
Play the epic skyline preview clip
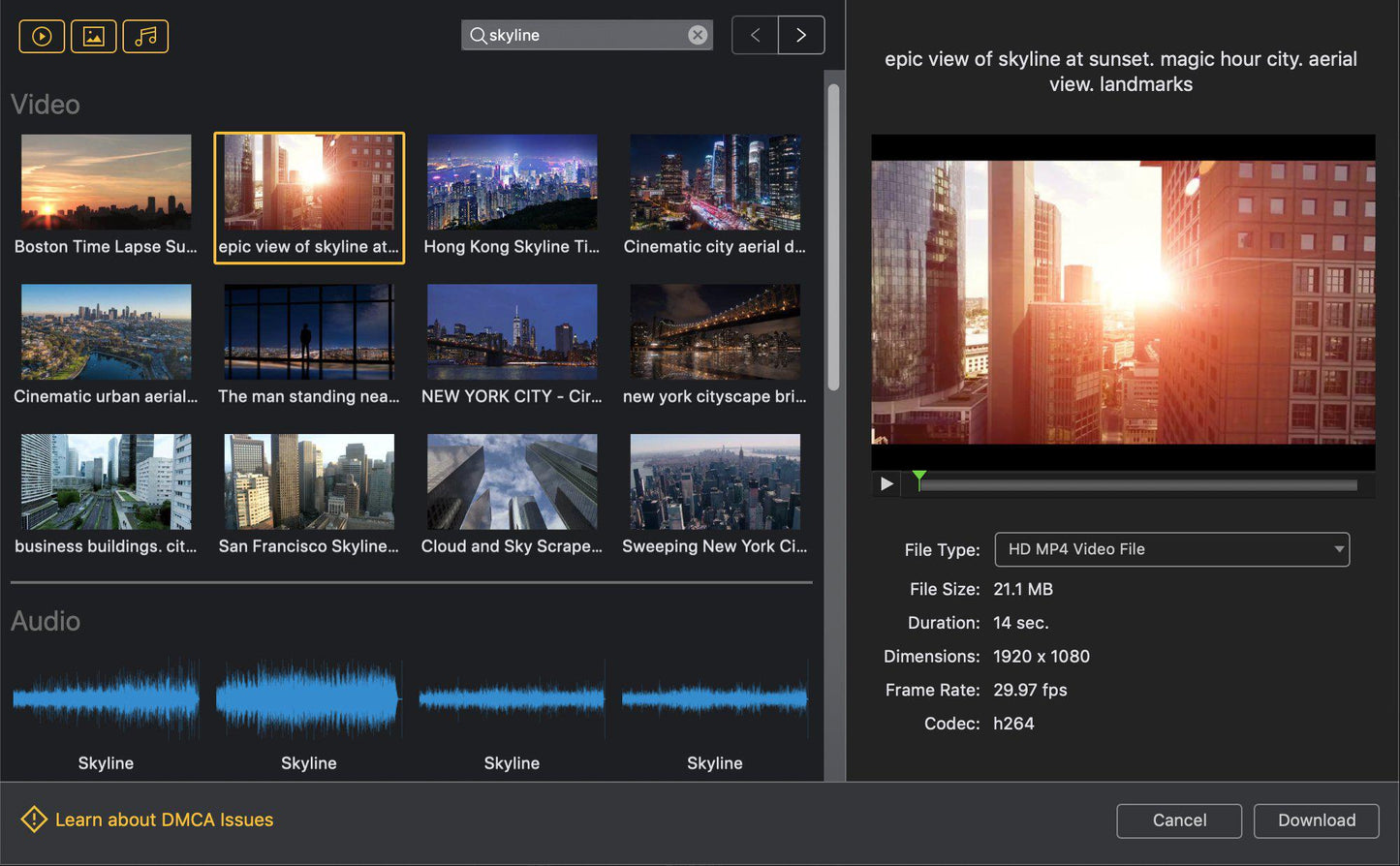[x=887, y=483]
